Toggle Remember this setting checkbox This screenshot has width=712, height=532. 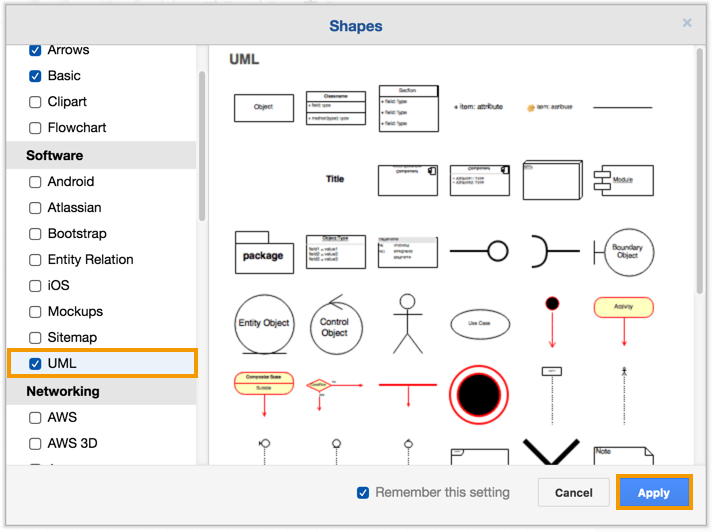tap(363, 492)
